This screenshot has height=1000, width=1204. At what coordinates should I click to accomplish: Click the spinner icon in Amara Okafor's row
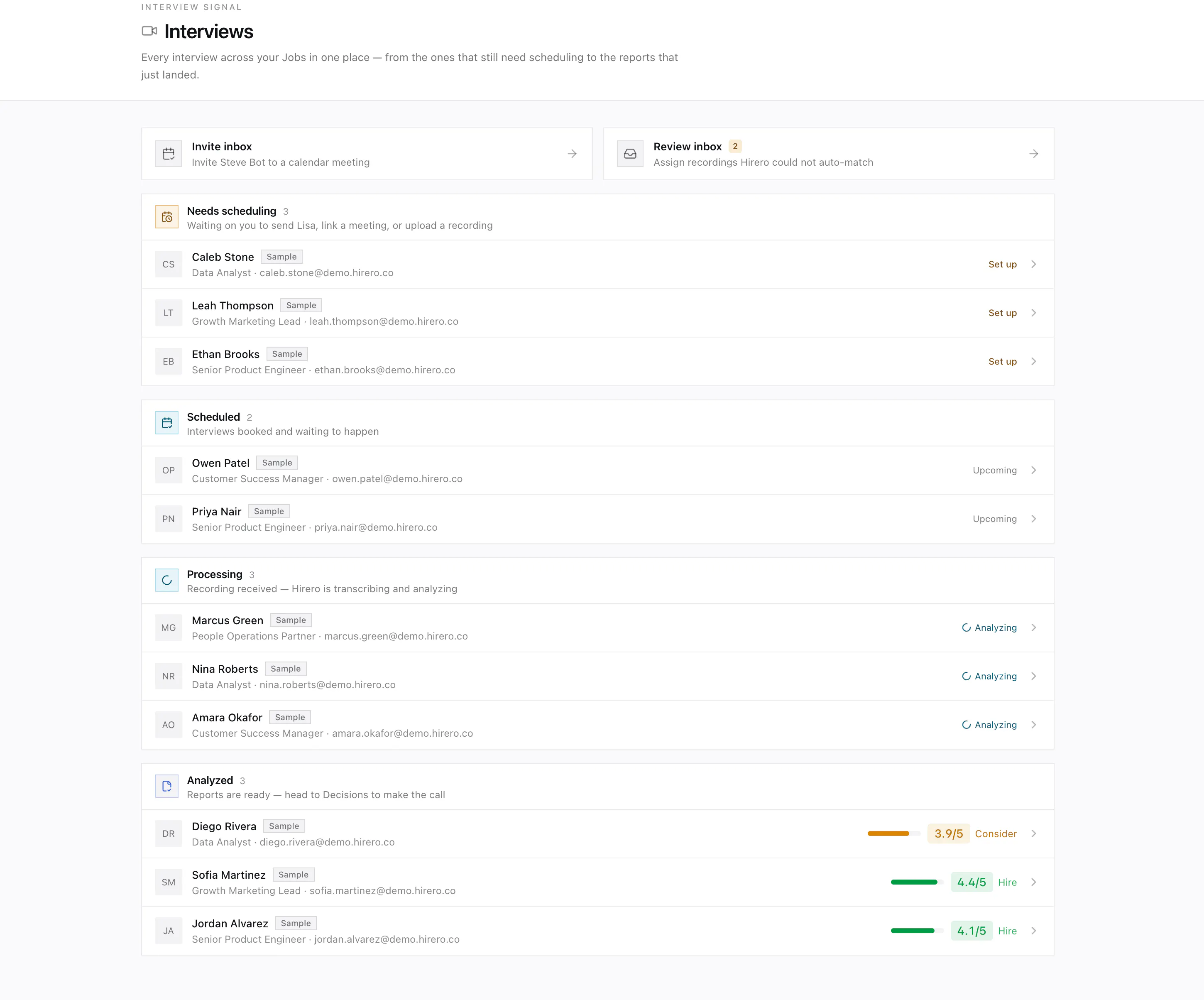point(966,725)
